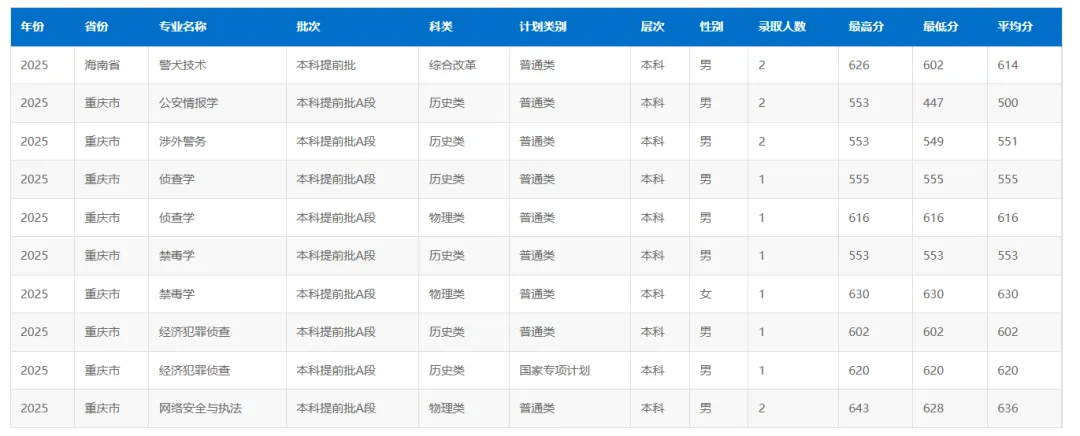Select the 最低分 column header
This screenshot has height=436, width=1080.
[x=941, y=27]
